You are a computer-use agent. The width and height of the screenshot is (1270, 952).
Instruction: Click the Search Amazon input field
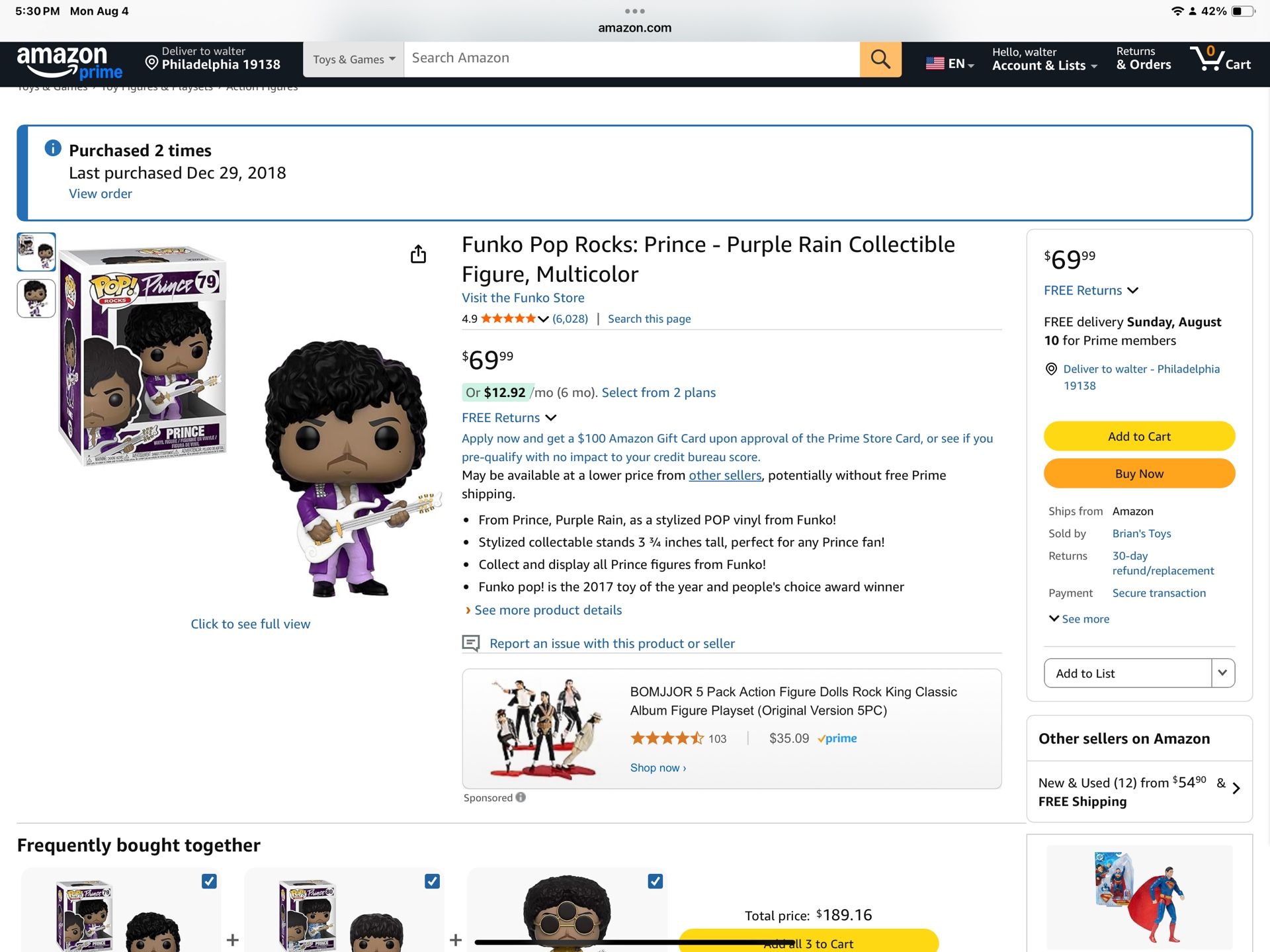(631, 58)
